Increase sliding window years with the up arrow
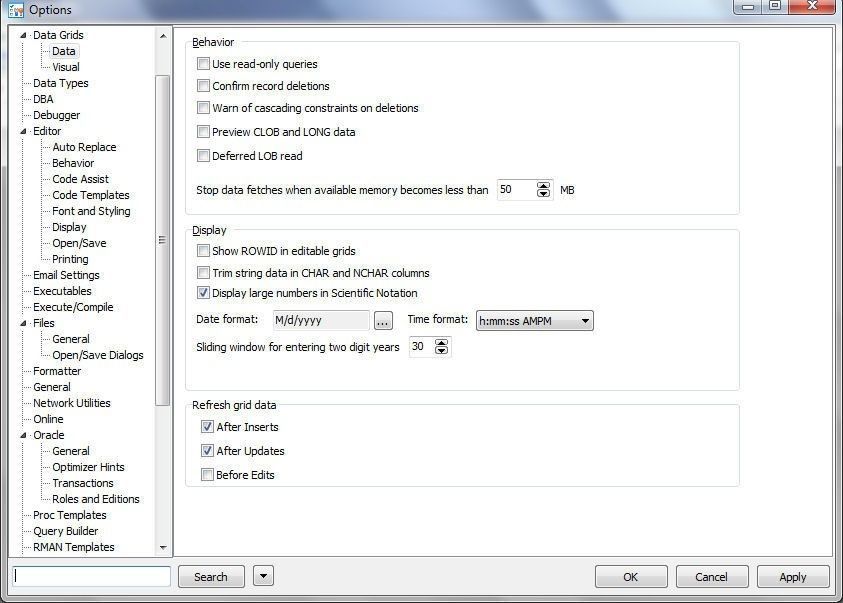 pos(441,343)
